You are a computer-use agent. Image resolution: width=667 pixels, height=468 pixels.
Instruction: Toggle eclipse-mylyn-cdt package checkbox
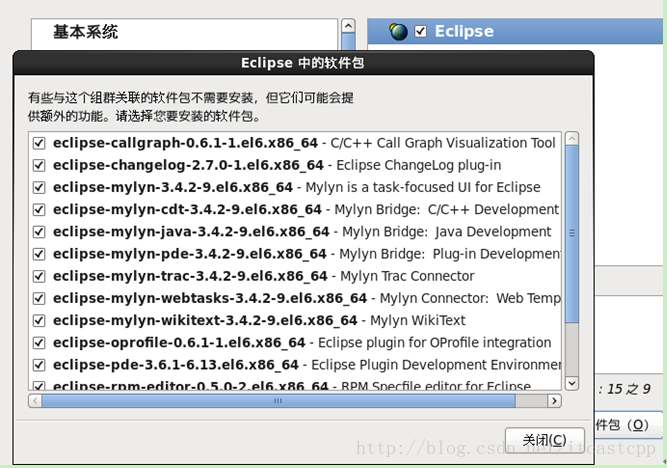[x=39, y=209]
